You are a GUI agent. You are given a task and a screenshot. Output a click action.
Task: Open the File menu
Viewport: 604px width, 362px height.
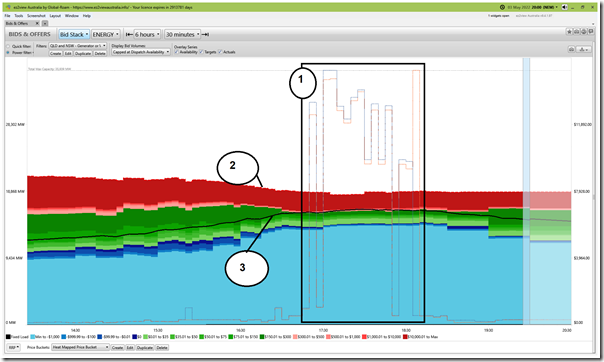[x=7, y=16]
